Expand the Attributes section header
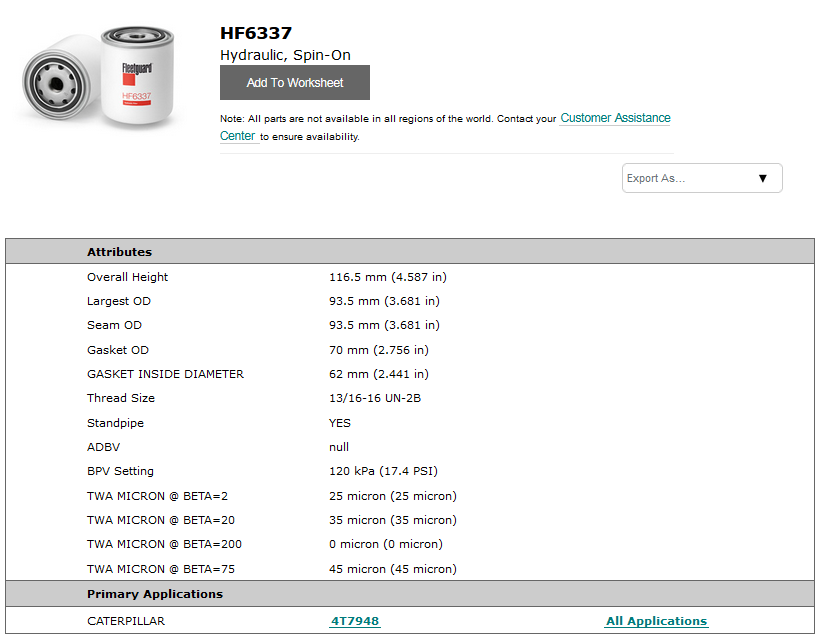Image resolution: width=821 pixels, height=639 pixels. (x=119, y=251)
